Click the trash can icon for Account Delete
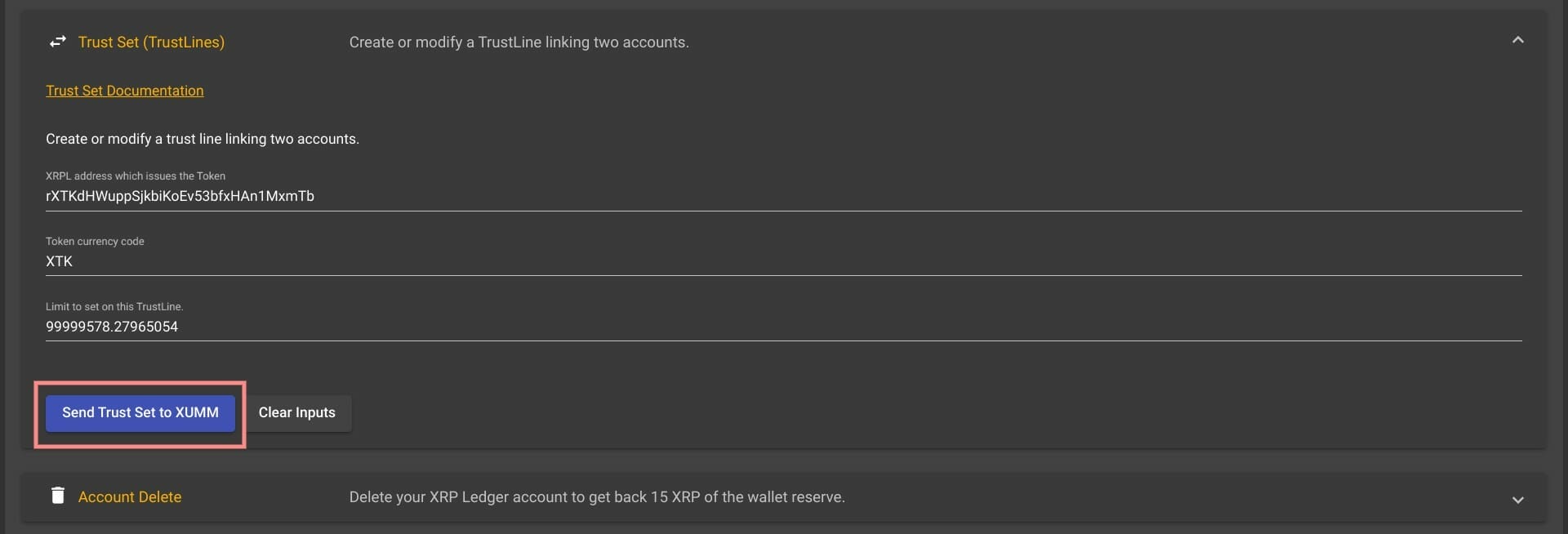Image resolution: width=1568 pixels, height=534 pixels. tap(57, 496)
